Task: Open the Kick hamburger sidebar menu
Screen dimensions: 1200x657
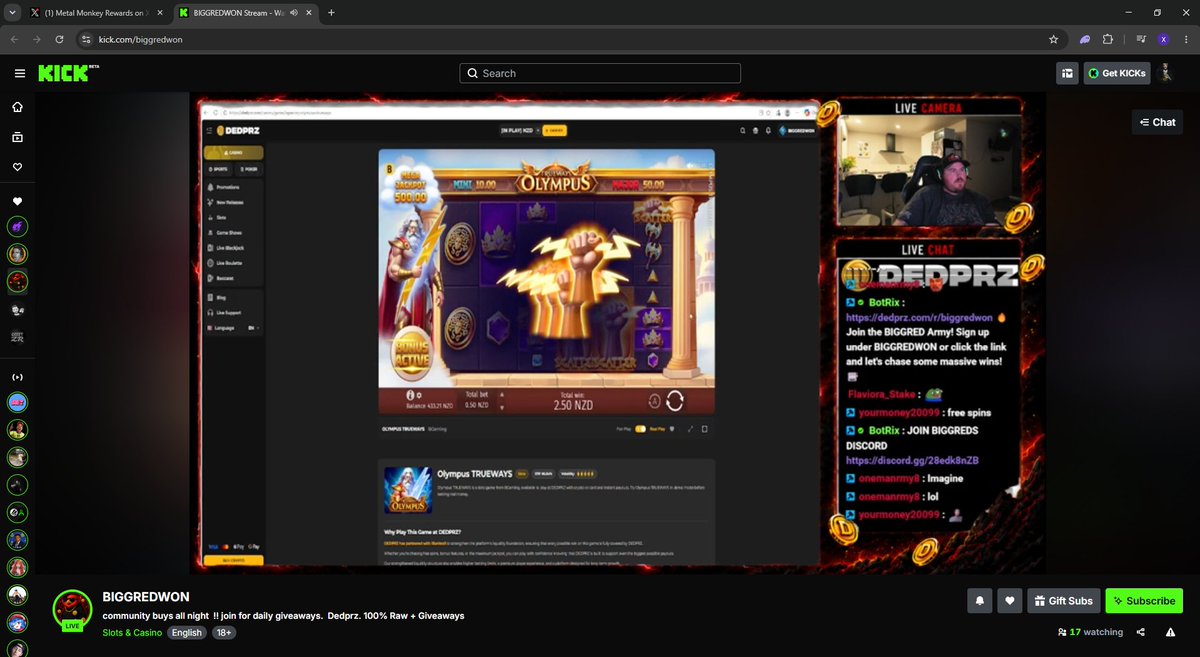Action: click(19, 73)
